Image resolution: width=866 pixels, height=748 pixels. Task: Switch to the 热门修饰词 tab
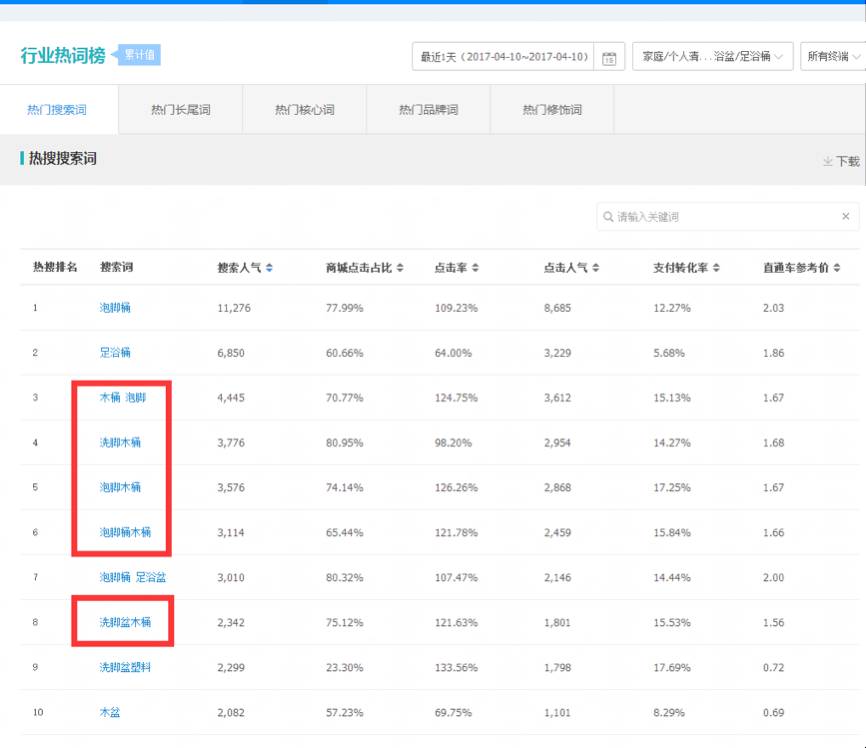552,110
